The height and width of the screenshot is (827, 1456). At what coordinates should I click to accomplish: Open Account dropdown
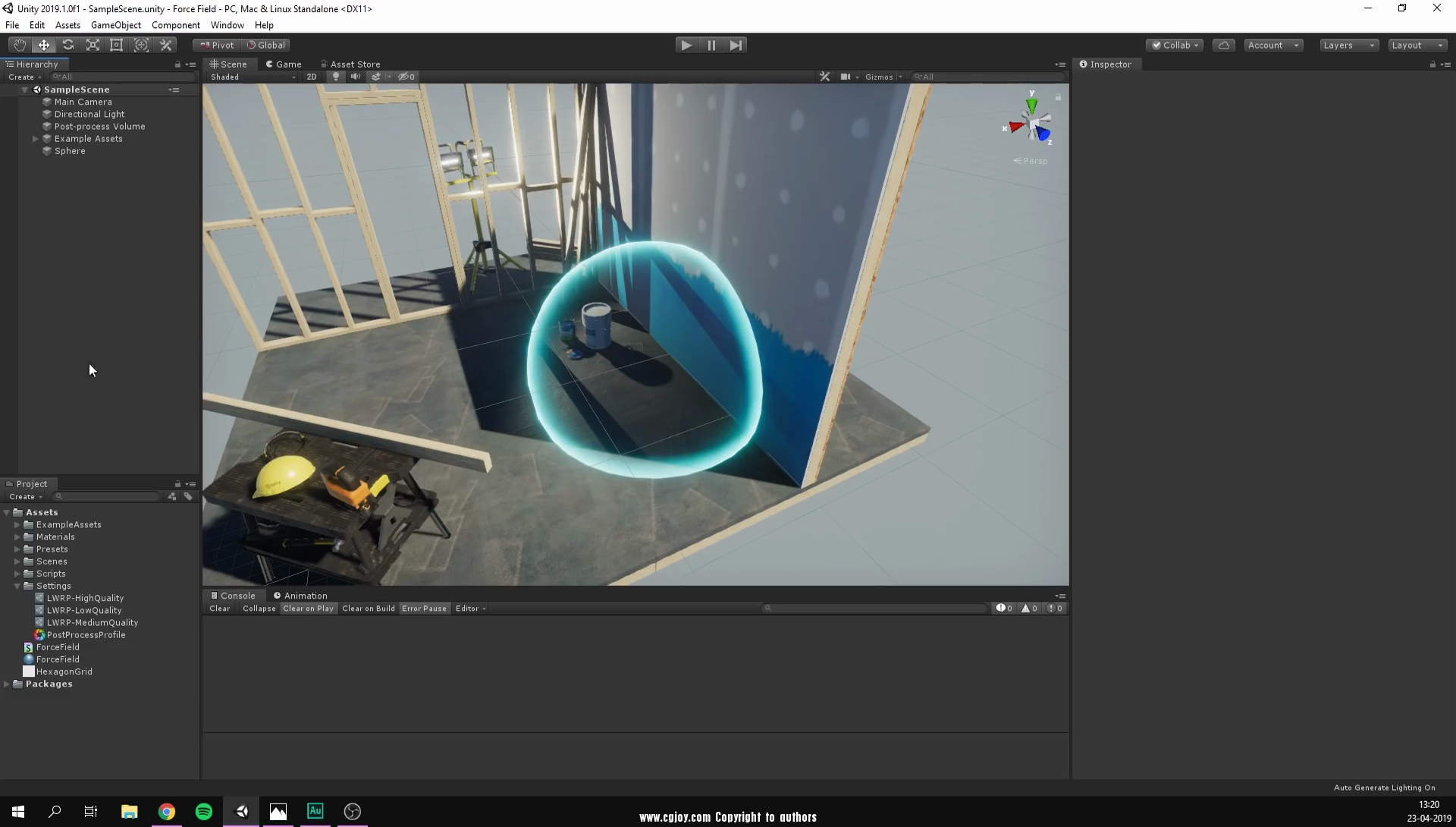coord(1273,45)
